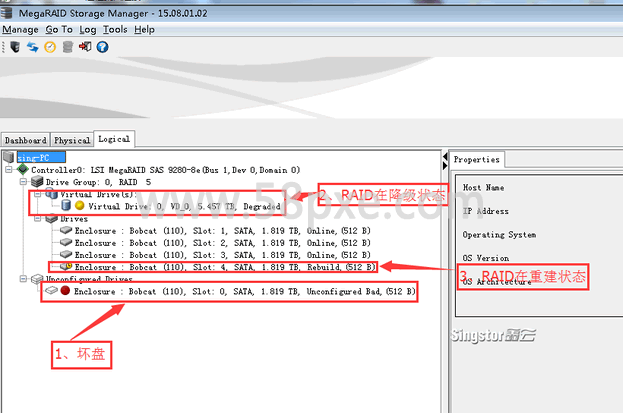This screenshot has height=413, width=623.
Task: Click the IP Address property label
Action: click(x=486, y=211)
